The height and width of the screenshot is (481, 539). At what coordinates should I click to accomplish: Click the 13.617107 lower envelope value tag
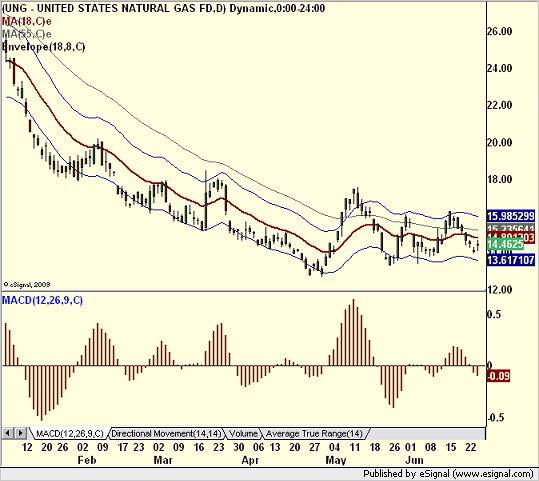511,260
